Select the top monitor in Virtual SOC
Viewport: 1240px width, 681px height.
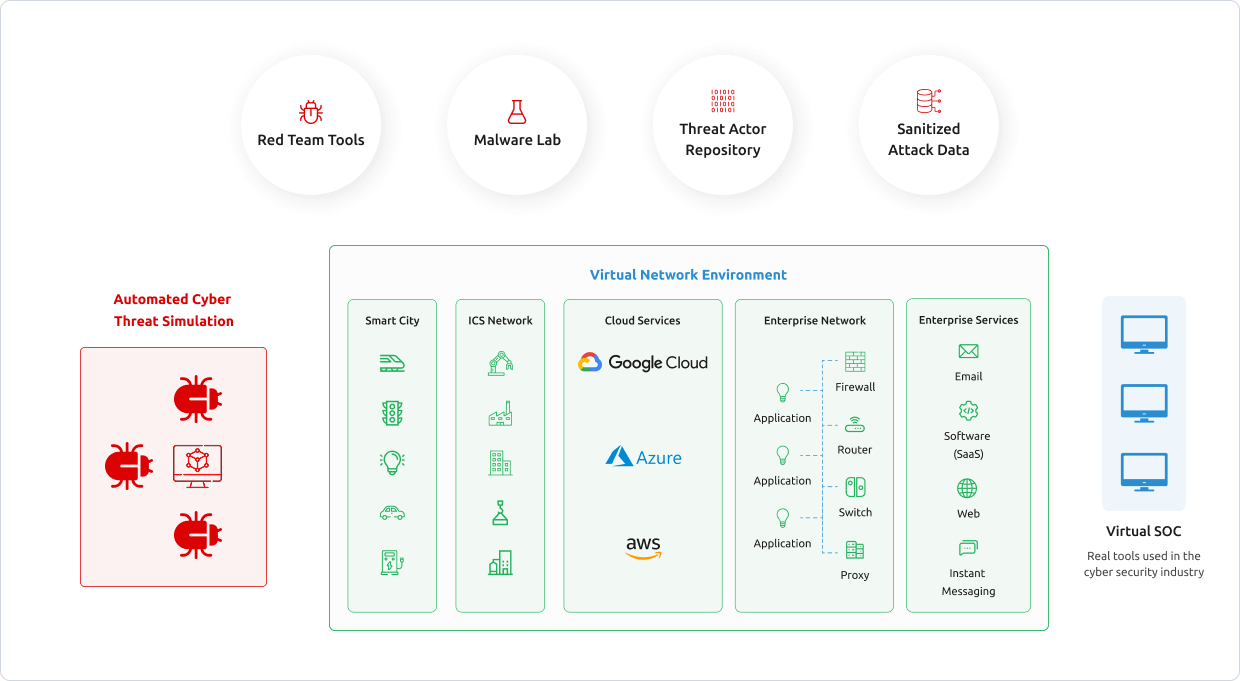tap(1144, 334)
